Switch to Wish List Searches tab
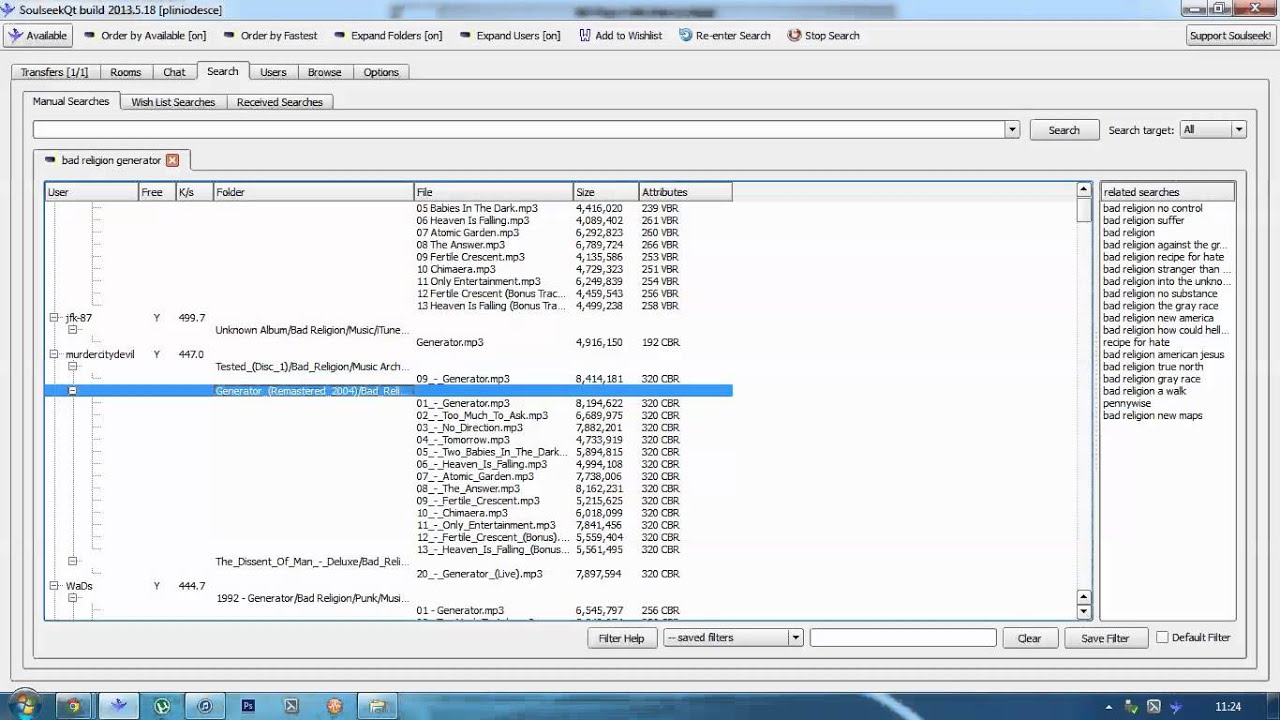The image size is (1280, 720). coord(173,102)
